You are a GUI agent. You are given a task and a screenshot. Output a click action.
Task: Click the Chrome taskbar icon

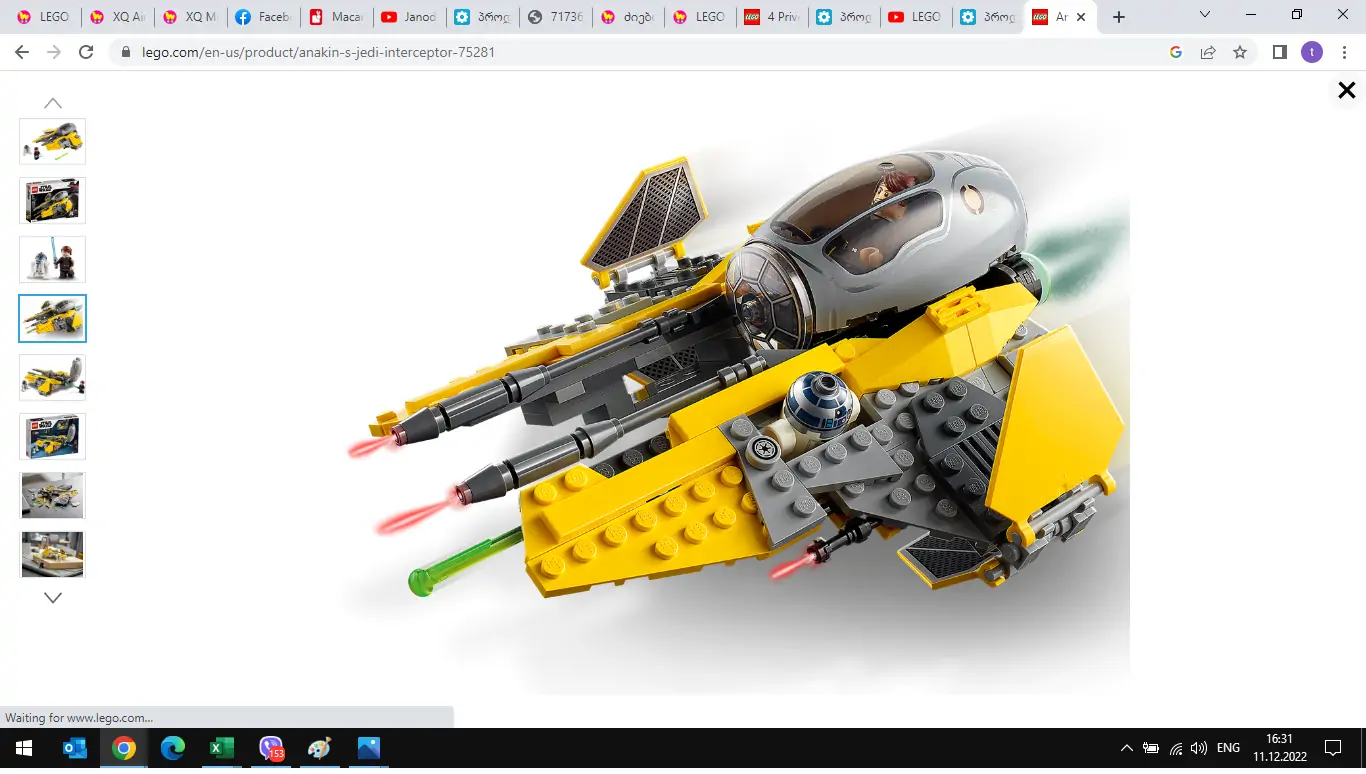124,748
